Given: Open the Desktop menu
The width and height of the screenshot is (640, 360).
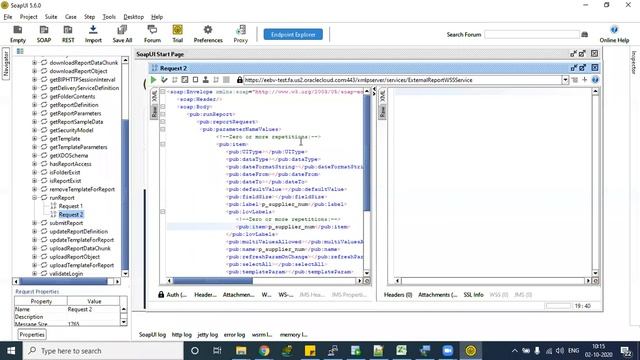Looking at the screenshot, I should coord(133,17).
